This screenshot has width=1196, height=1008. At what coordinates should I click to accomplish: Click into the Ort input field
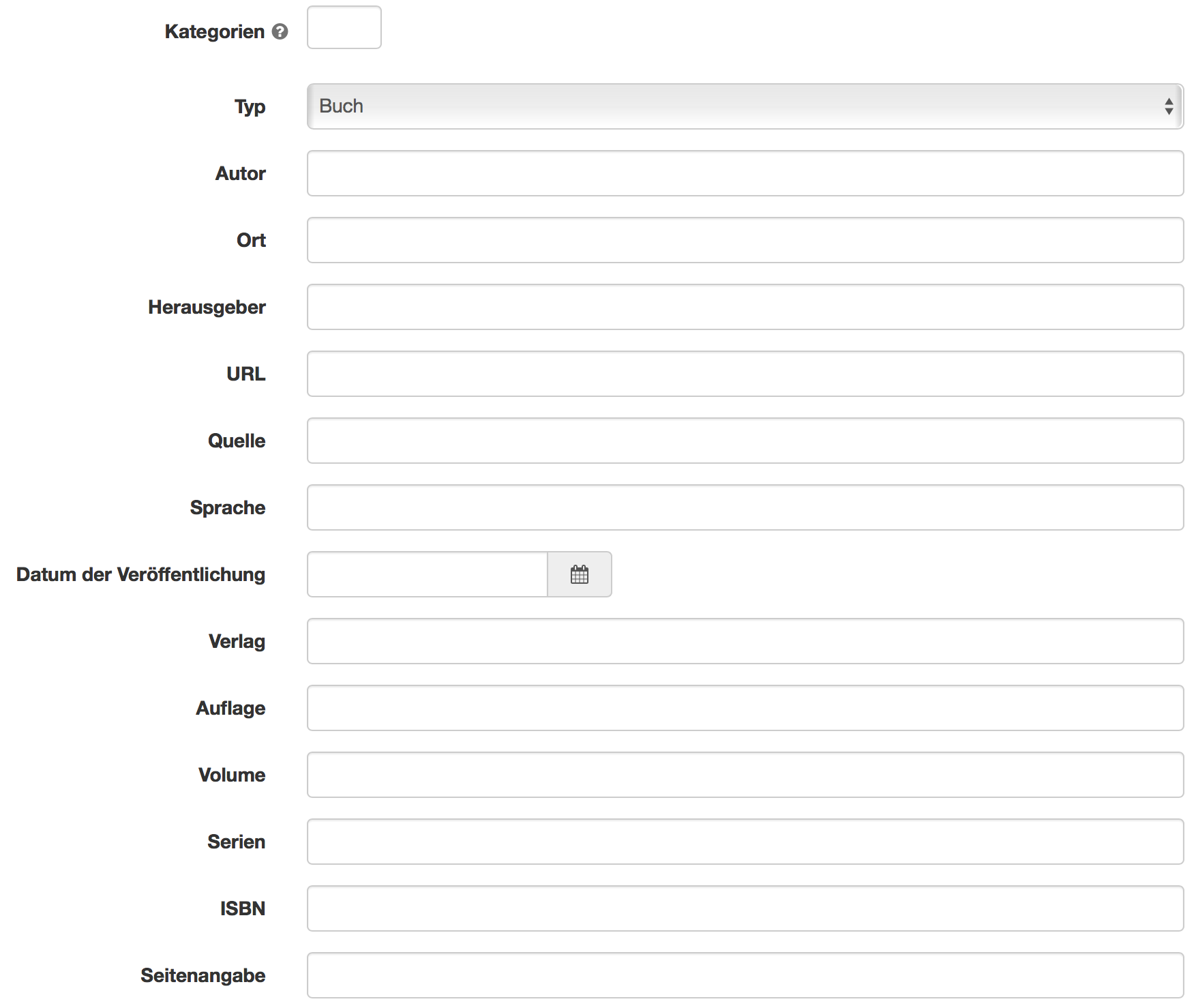click(745, 240)
